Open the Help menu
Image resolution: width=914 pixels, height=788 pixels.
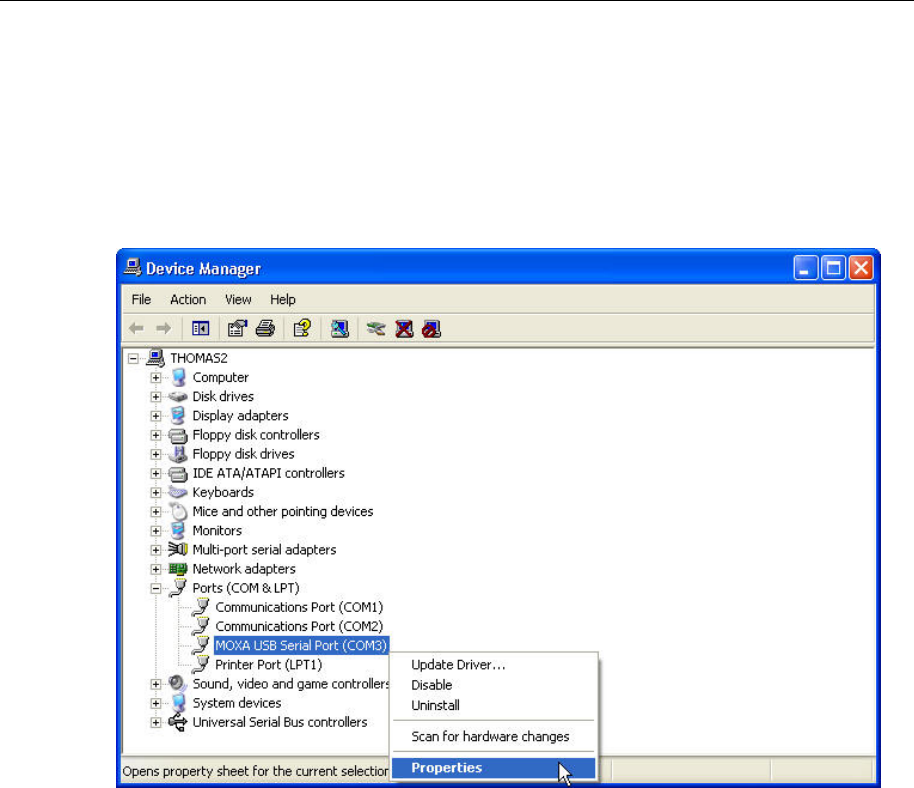283,300
